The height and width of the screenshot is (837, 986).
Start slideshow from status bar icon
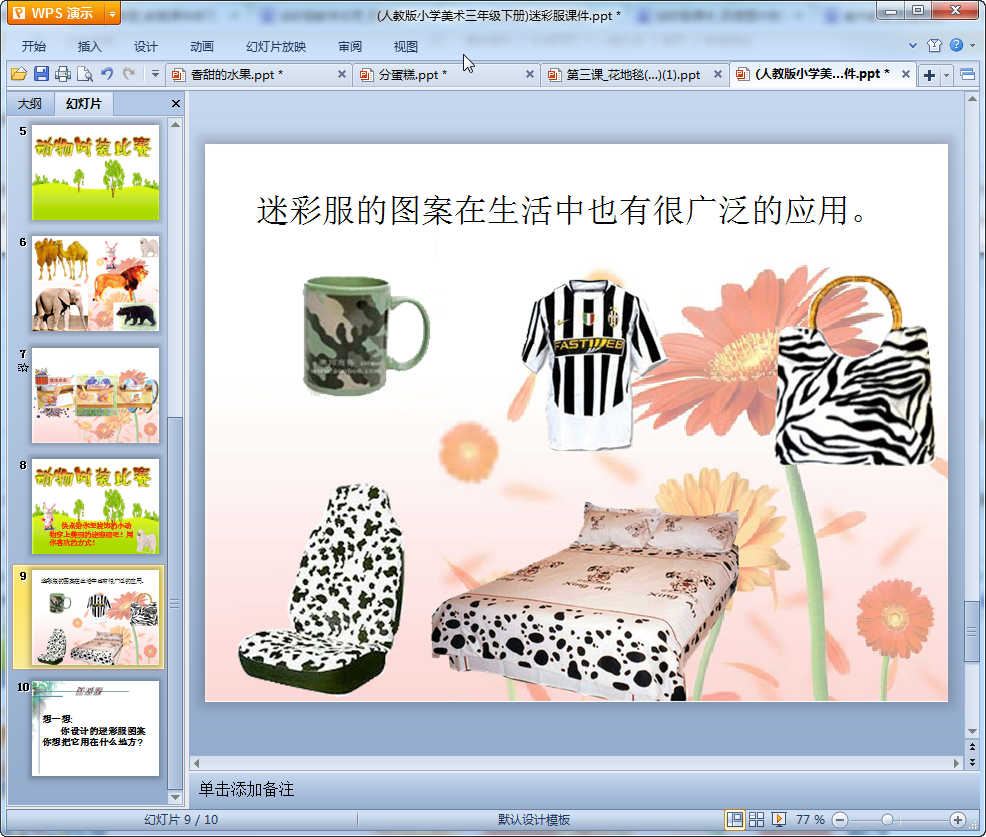[x=779, y=820]
